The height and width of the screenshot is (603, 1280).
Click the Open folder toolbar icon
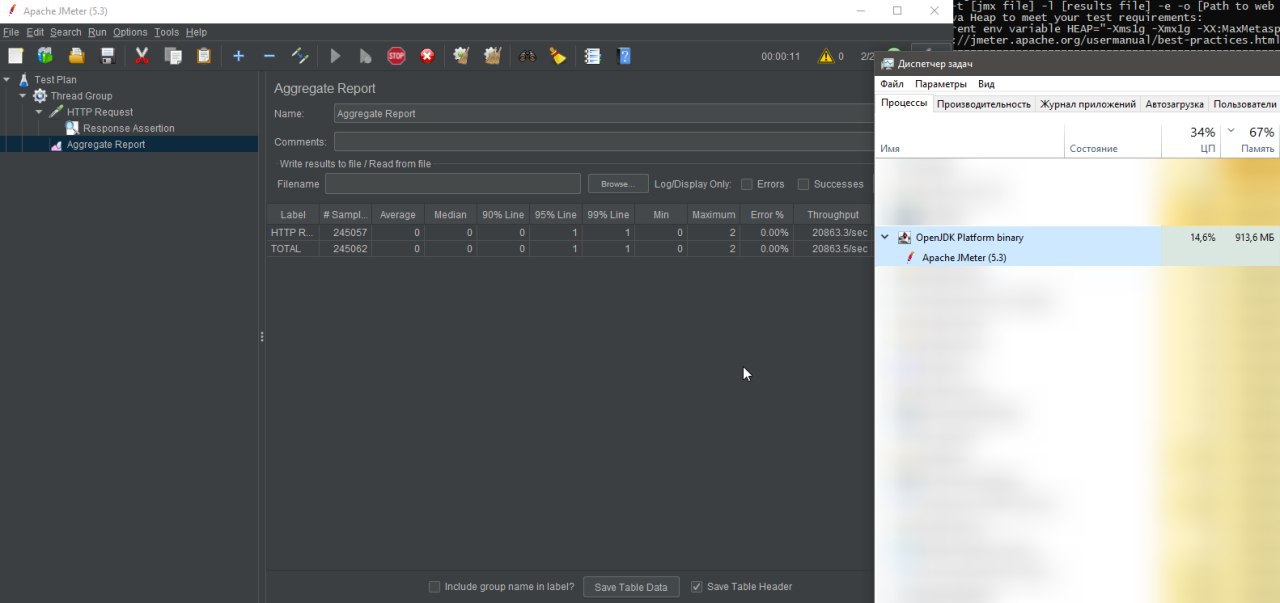point(76,56)
